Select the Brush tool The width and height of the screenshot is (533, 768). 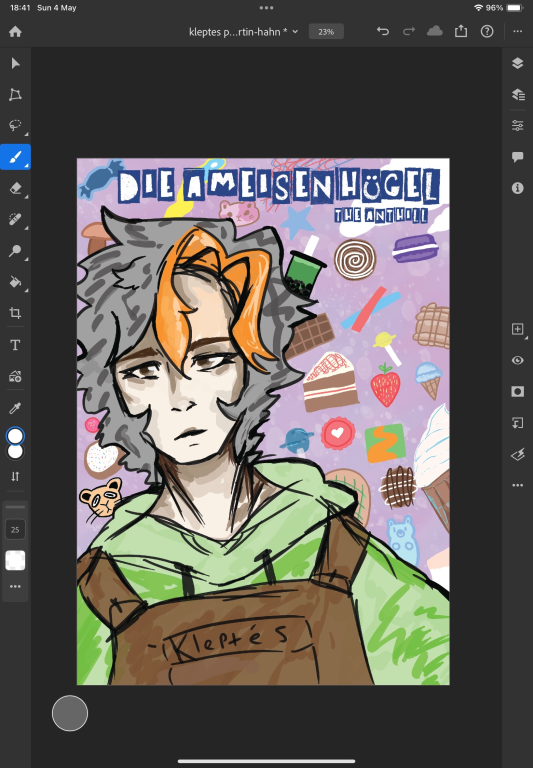click(15, 157)
